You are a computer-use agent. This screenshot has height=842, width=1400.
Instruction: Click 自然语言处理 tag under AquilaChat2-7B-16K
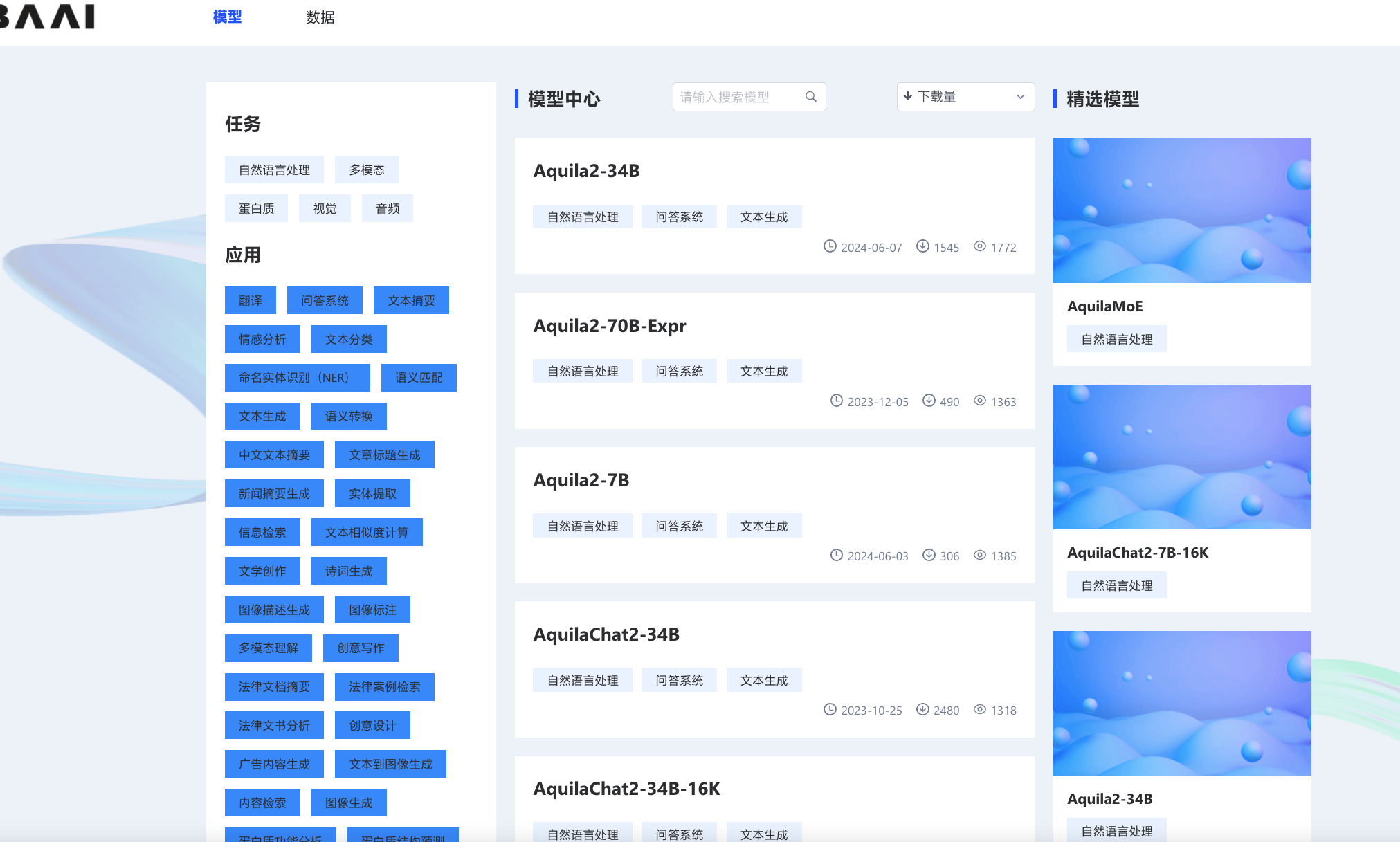click(x=1116, y=585)
